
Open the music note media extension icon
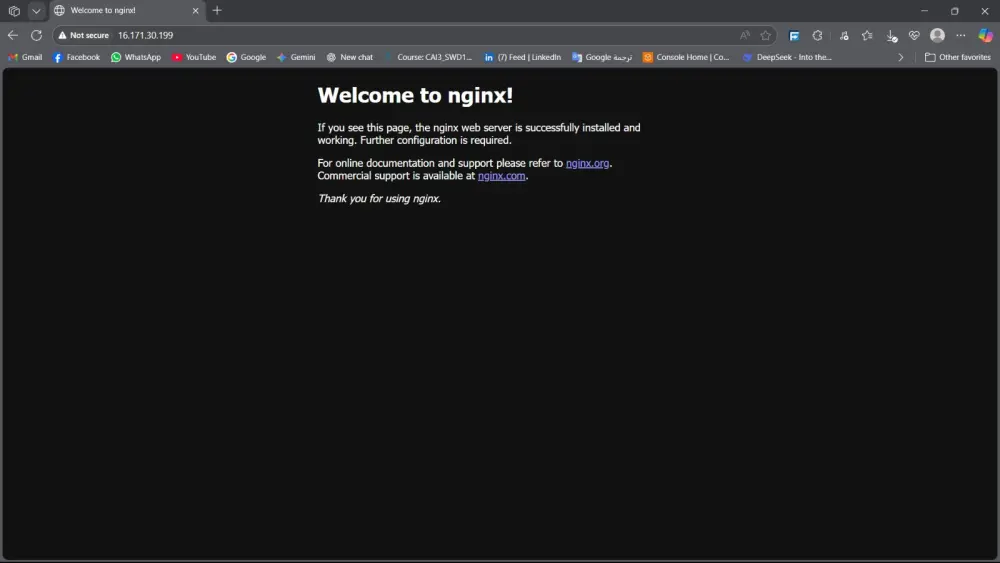click(x=844, y=36)
